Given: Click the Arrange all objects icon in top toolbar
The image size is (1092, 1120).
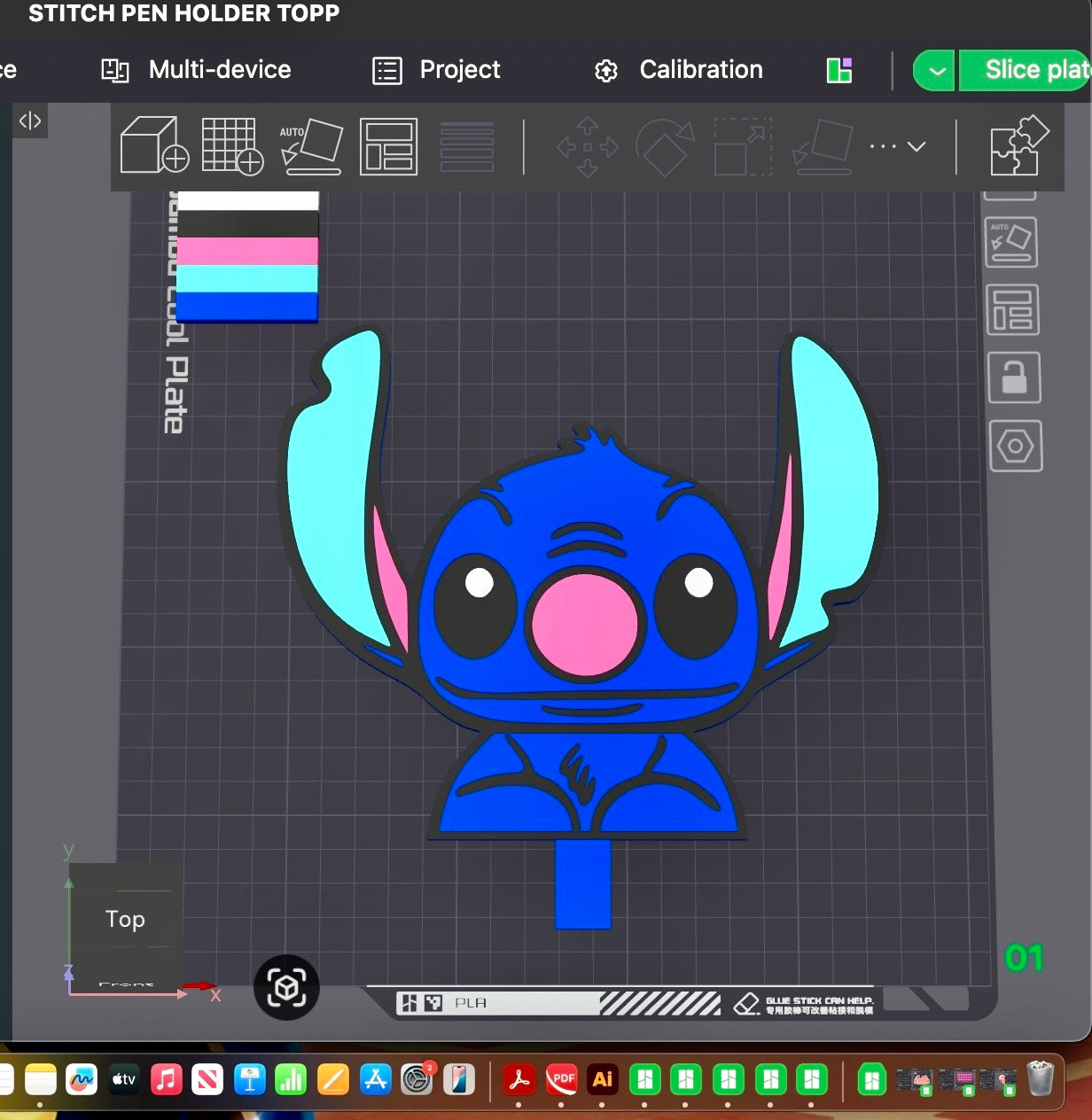Looking at the screenshot, I should coord(388,145).
